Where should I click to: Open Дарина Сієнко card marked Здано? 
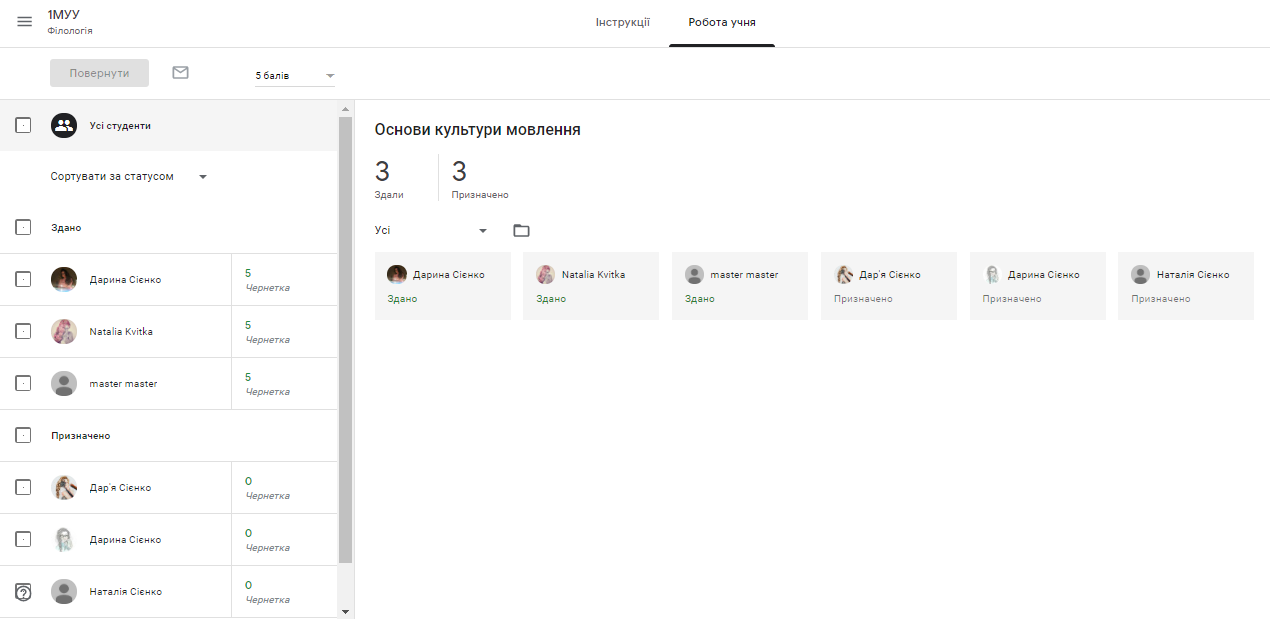(x=443, y=286)
